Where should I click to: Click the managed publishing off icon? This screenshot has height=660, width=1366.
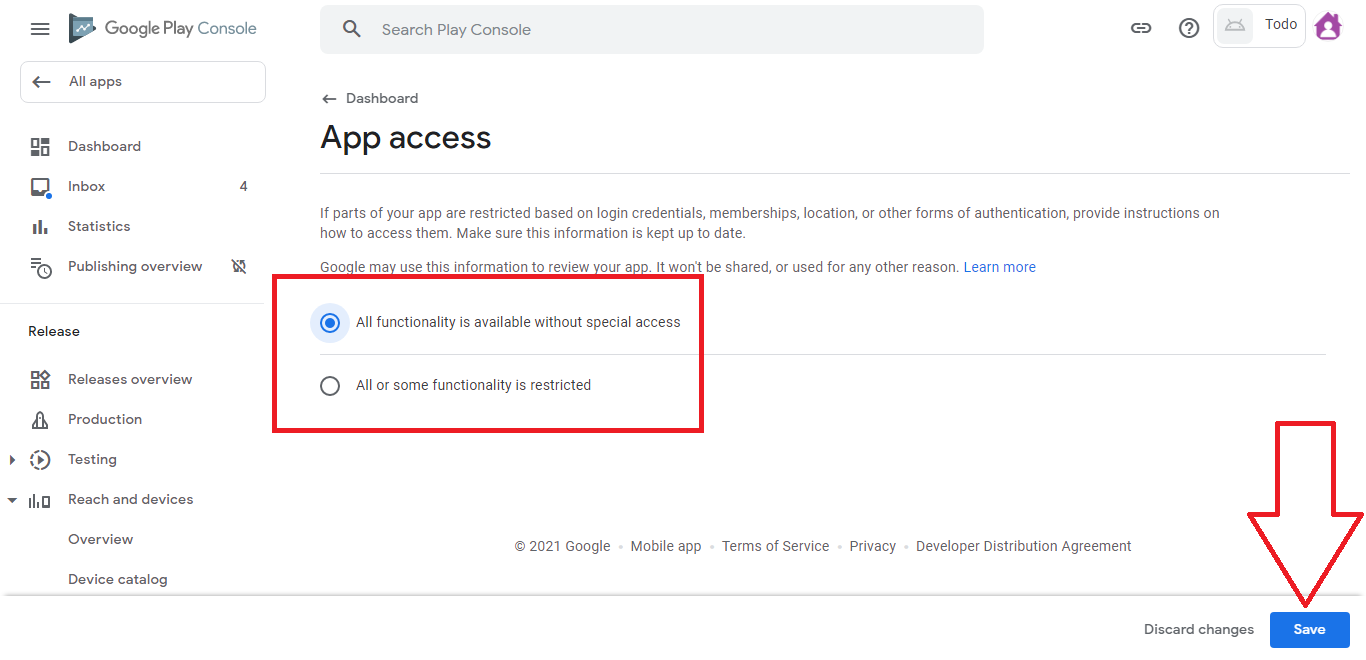tap(239, 267)
